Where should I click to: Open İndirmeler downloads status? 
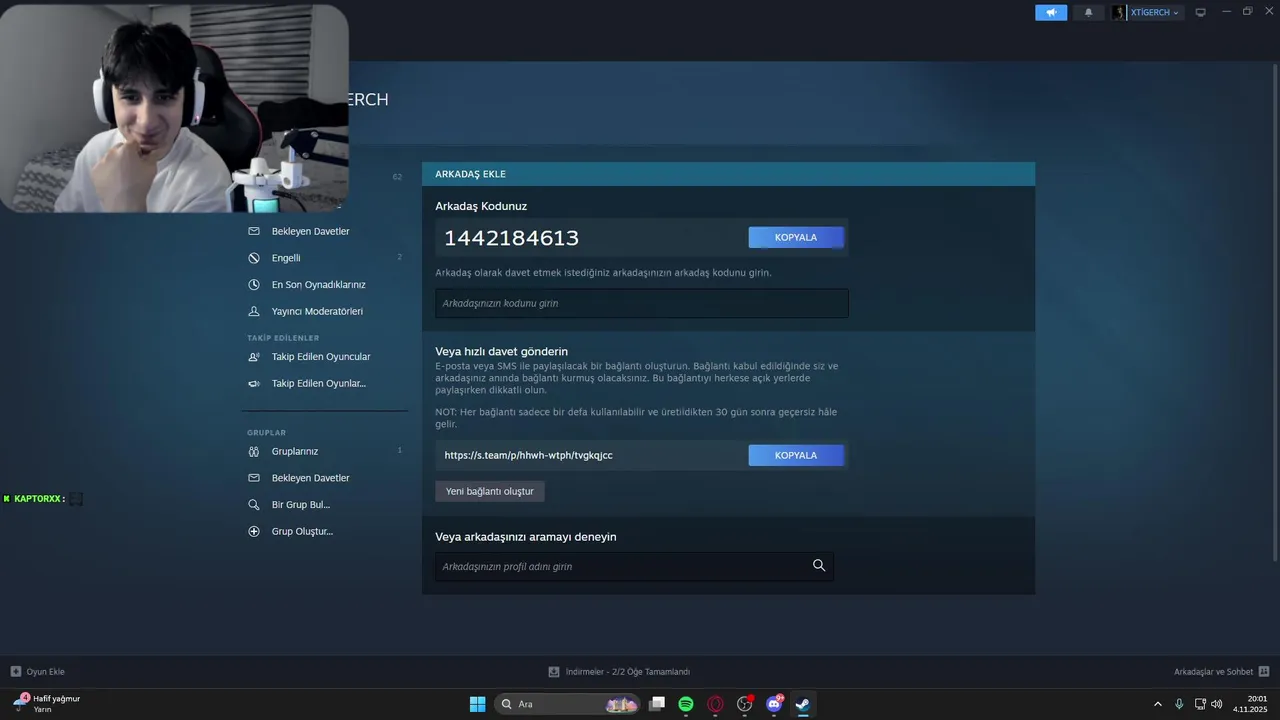628,672
